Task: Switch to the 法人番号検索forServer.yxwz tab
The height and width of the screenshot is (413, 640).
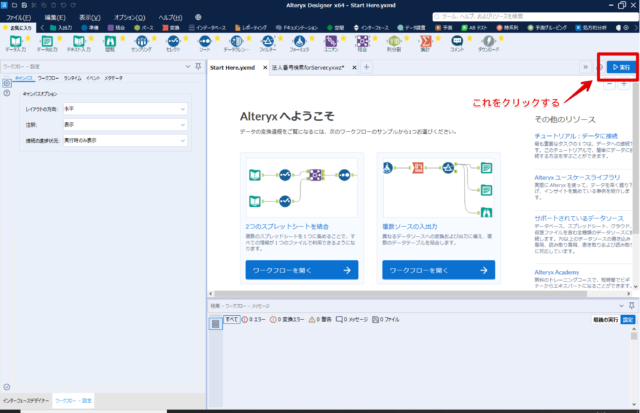Action: point(308,68)
